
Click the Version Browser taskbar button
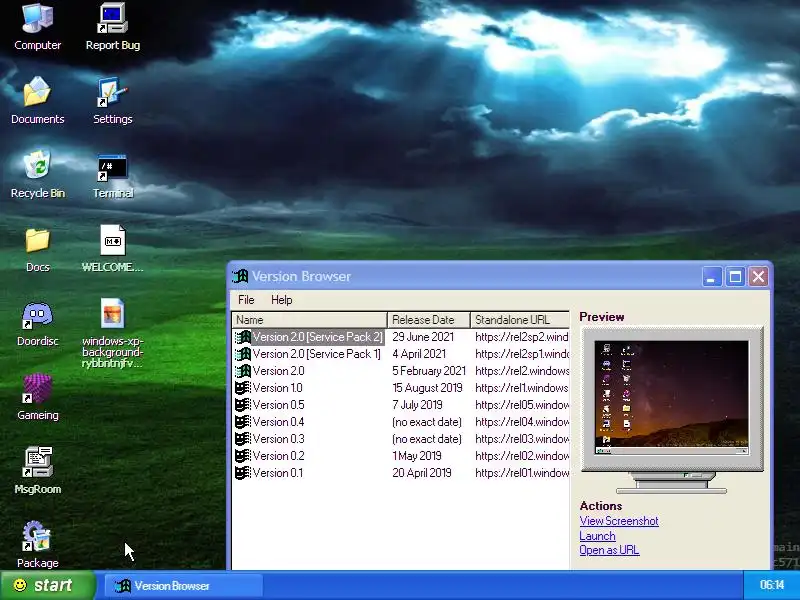[184, 586]
